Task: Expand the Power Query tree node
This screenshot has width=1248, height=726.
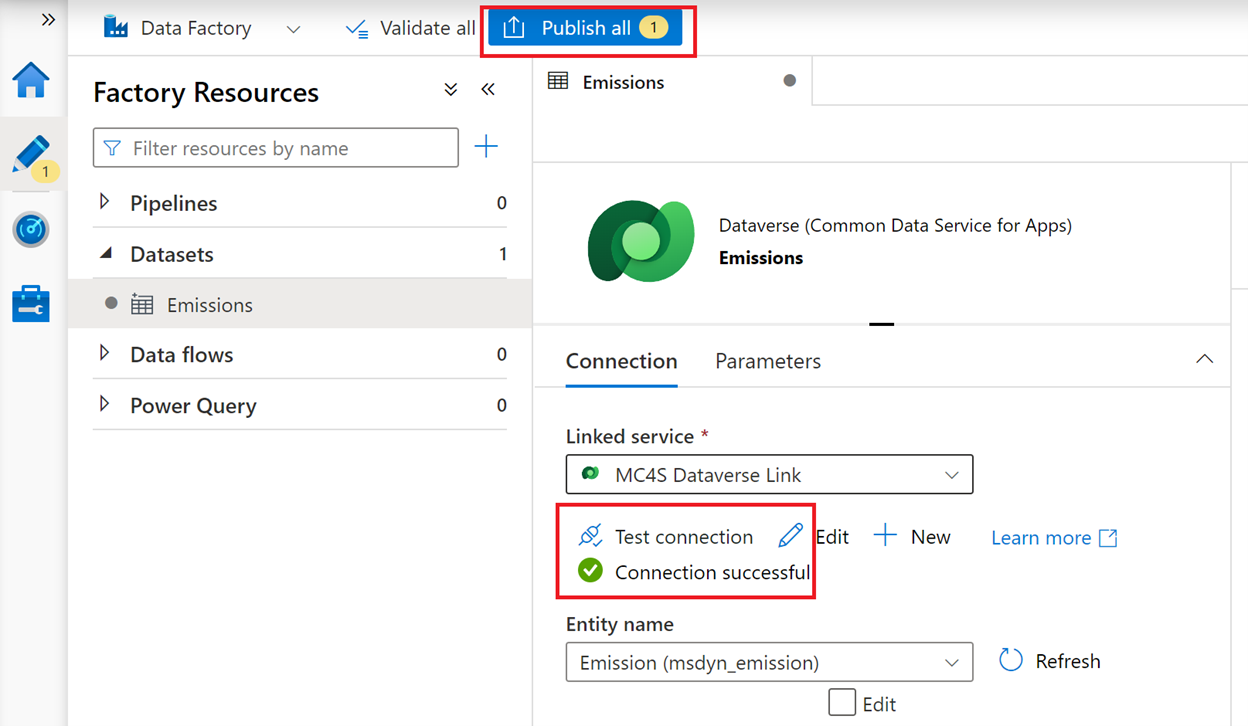Action: (x=105, y=404)
